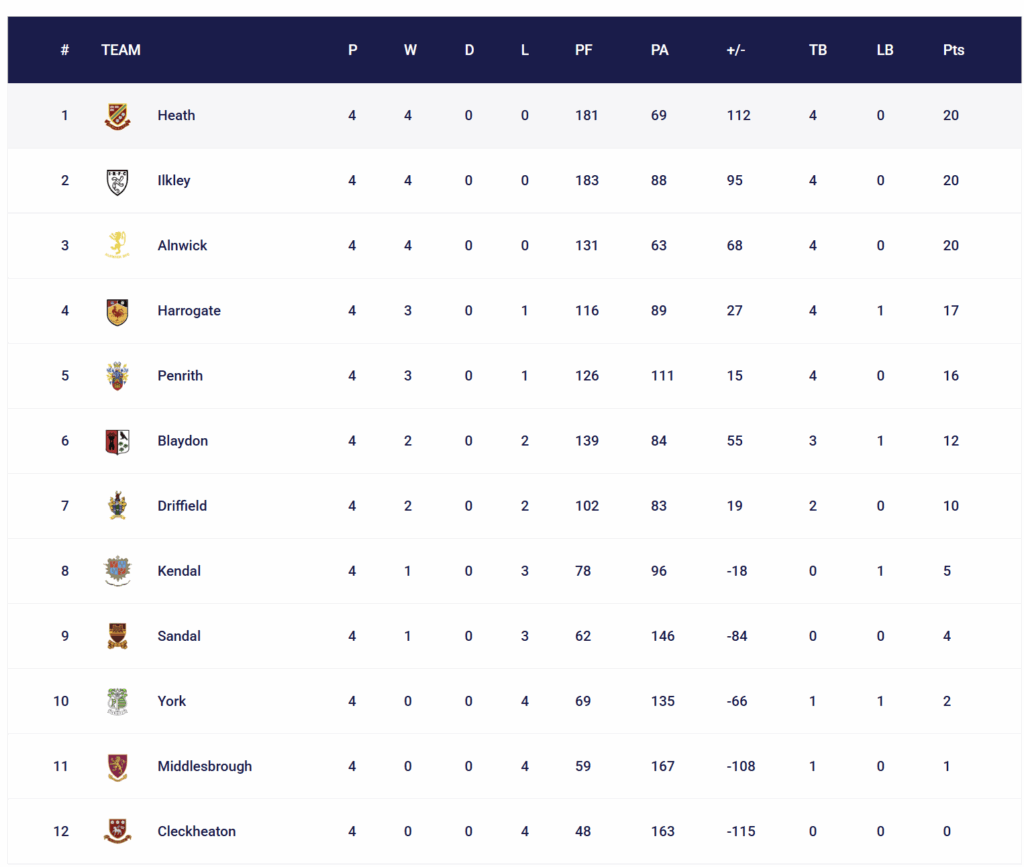Select the TB bonus column header
This screenshot has height=867, width=1024.
(x=817, y=50)
